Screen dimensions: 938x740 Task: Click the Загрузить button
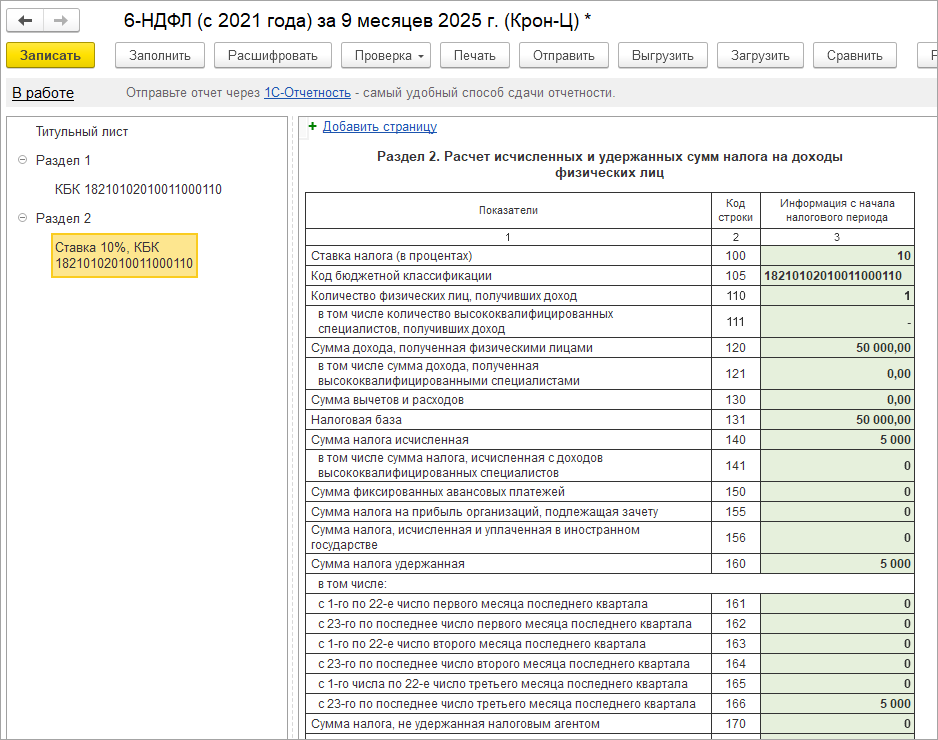[759, 55]
